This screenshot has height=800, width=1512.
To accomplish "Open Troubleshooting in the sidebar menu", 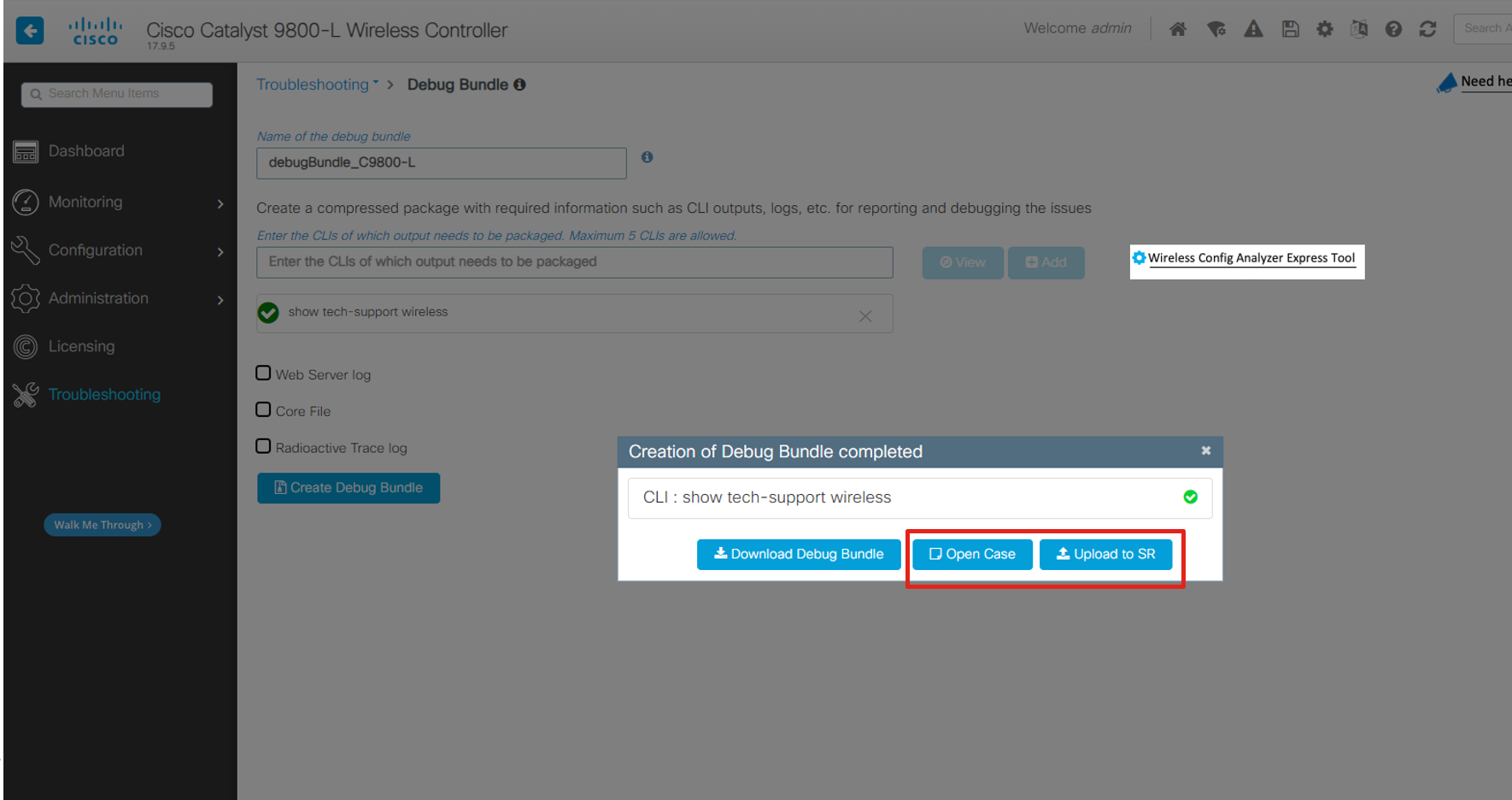I will pos(104,395).
